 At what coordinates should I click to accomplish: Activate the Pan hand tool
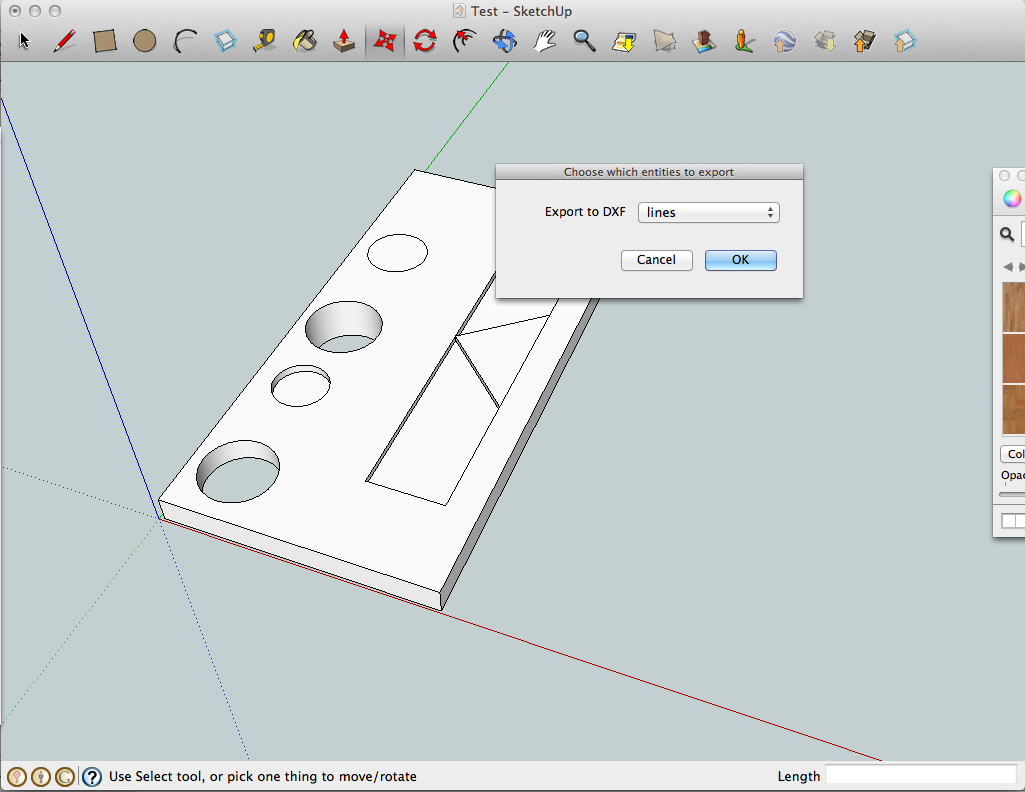[x=545, y=41]
